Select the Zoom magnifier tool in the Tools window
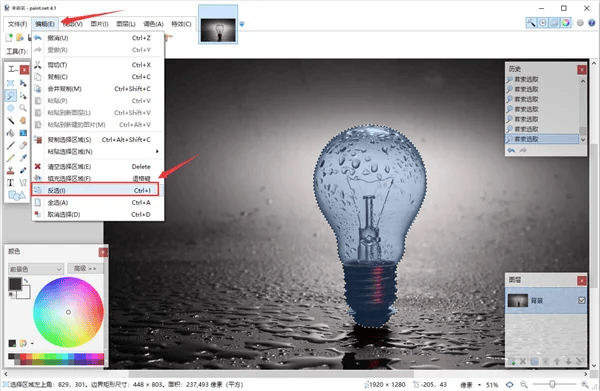The image size is (600, 391). 23,108
